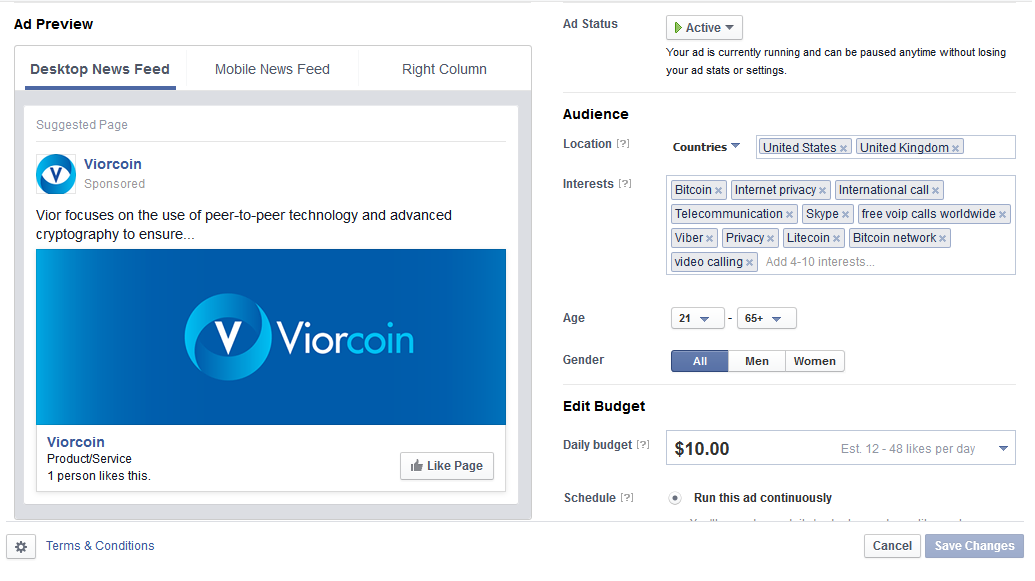The height and width of the screenshot is (581, 1035).
Task: Select Run this ad continuously option
Action: pos(675,498)
